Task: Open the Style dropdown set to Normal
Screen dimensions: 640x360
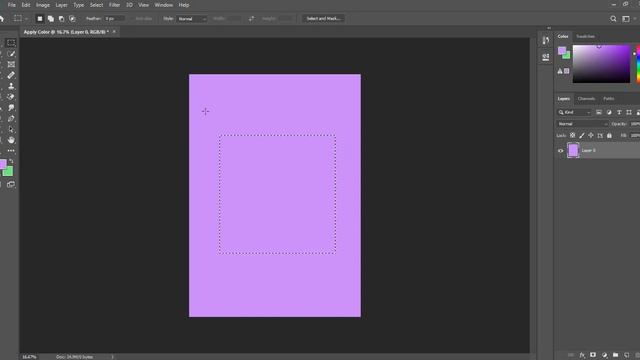Action: (x=192, y=19)
